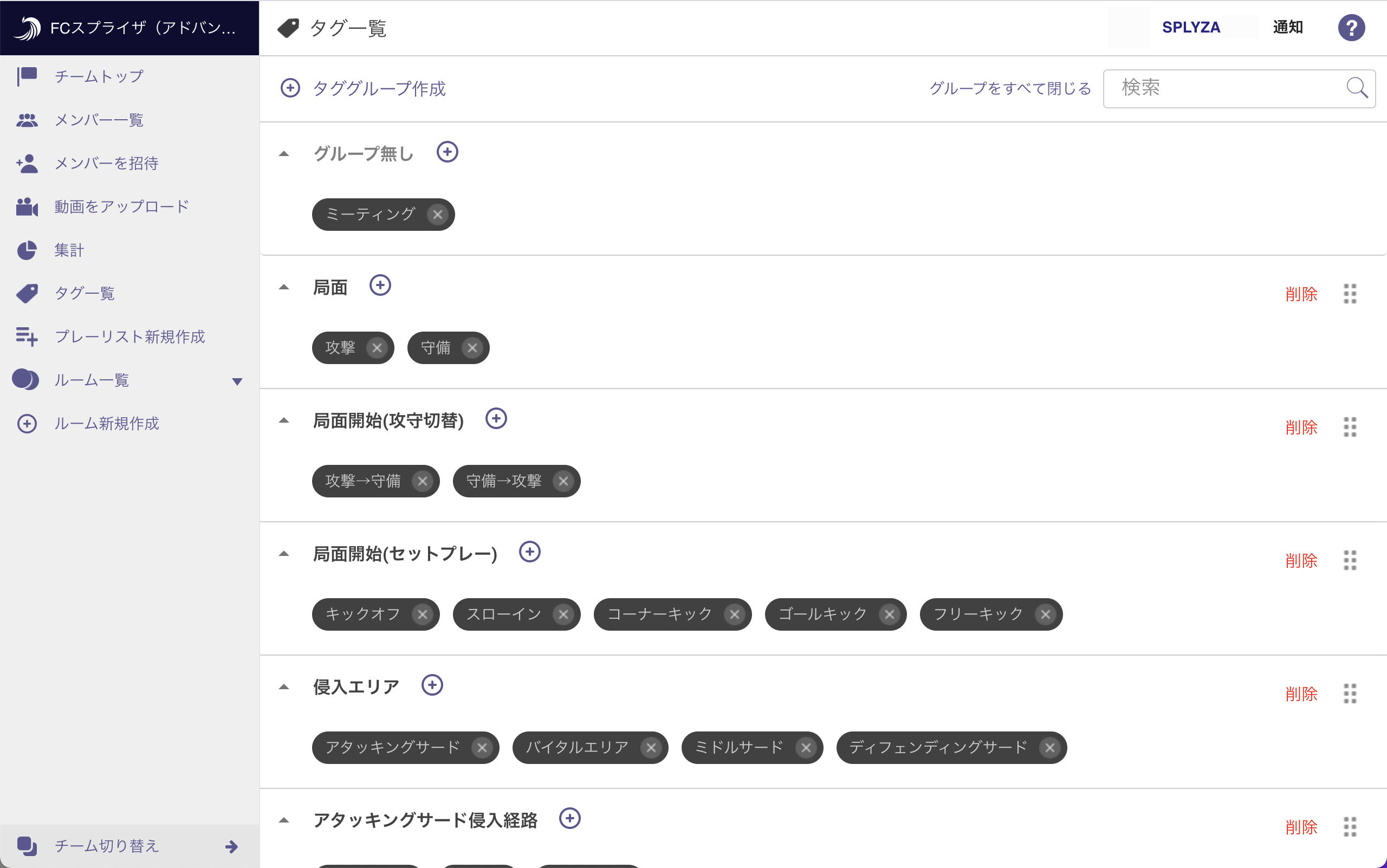Collapse the アタッキングサード侵入経路 group
Viewport: 1387px width, 868px height.
point(283,820)
